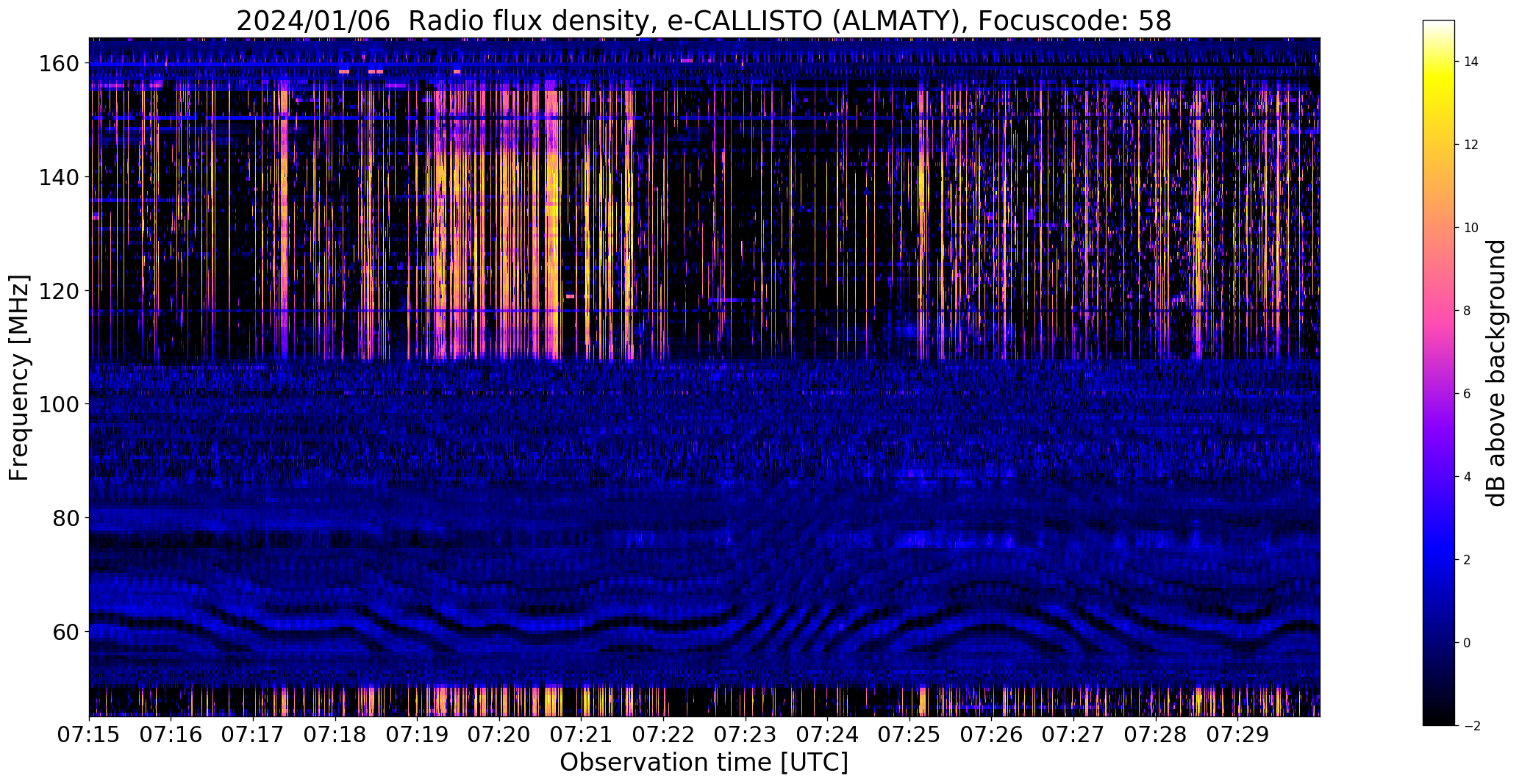
Task: Click the 07:28 time tick label
Action: pos(1156,735)
